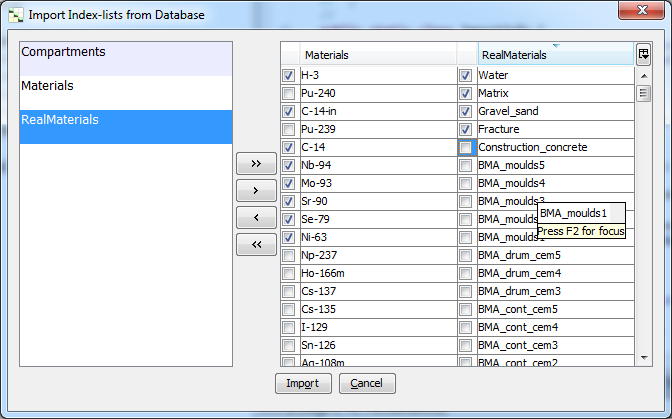Click the BMA_cont_cem4 cell text
672x419 pixels.
click(518, 327)
